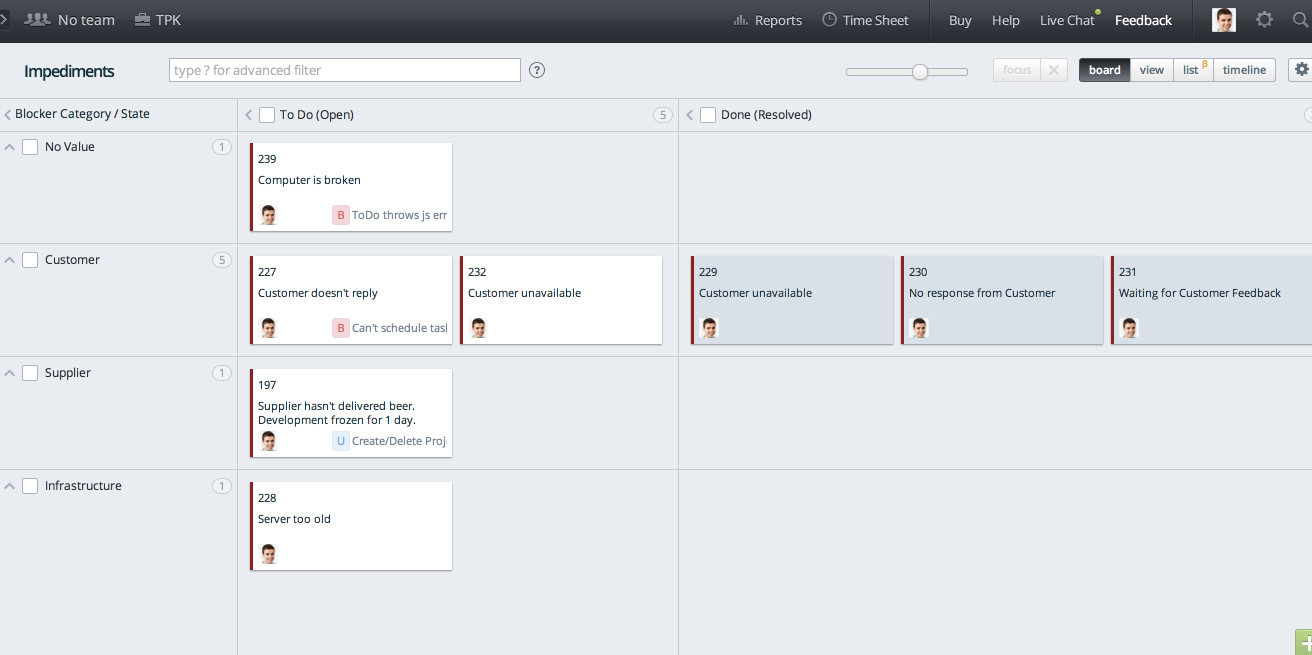Check the To Do (Open) column checkbox
This screenshot has width=1312, height=655.
pos(267,115)
